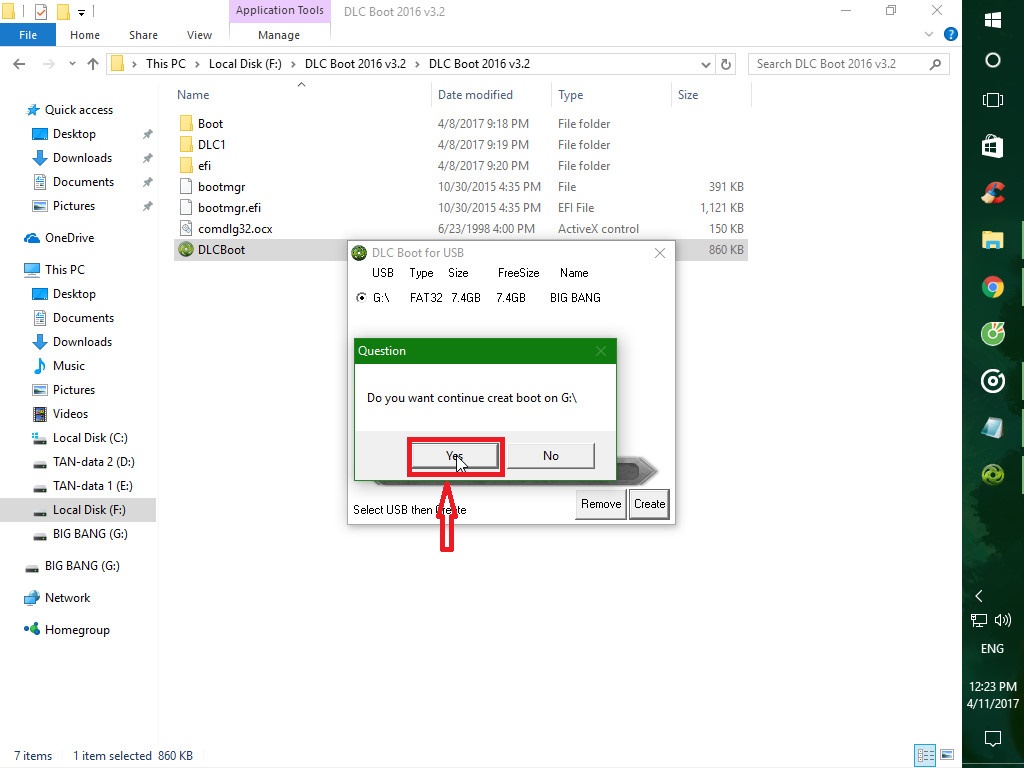Select the comdlg32.ocx file
This screenshot has height=768, width=1024.
[x=235, y=229]
